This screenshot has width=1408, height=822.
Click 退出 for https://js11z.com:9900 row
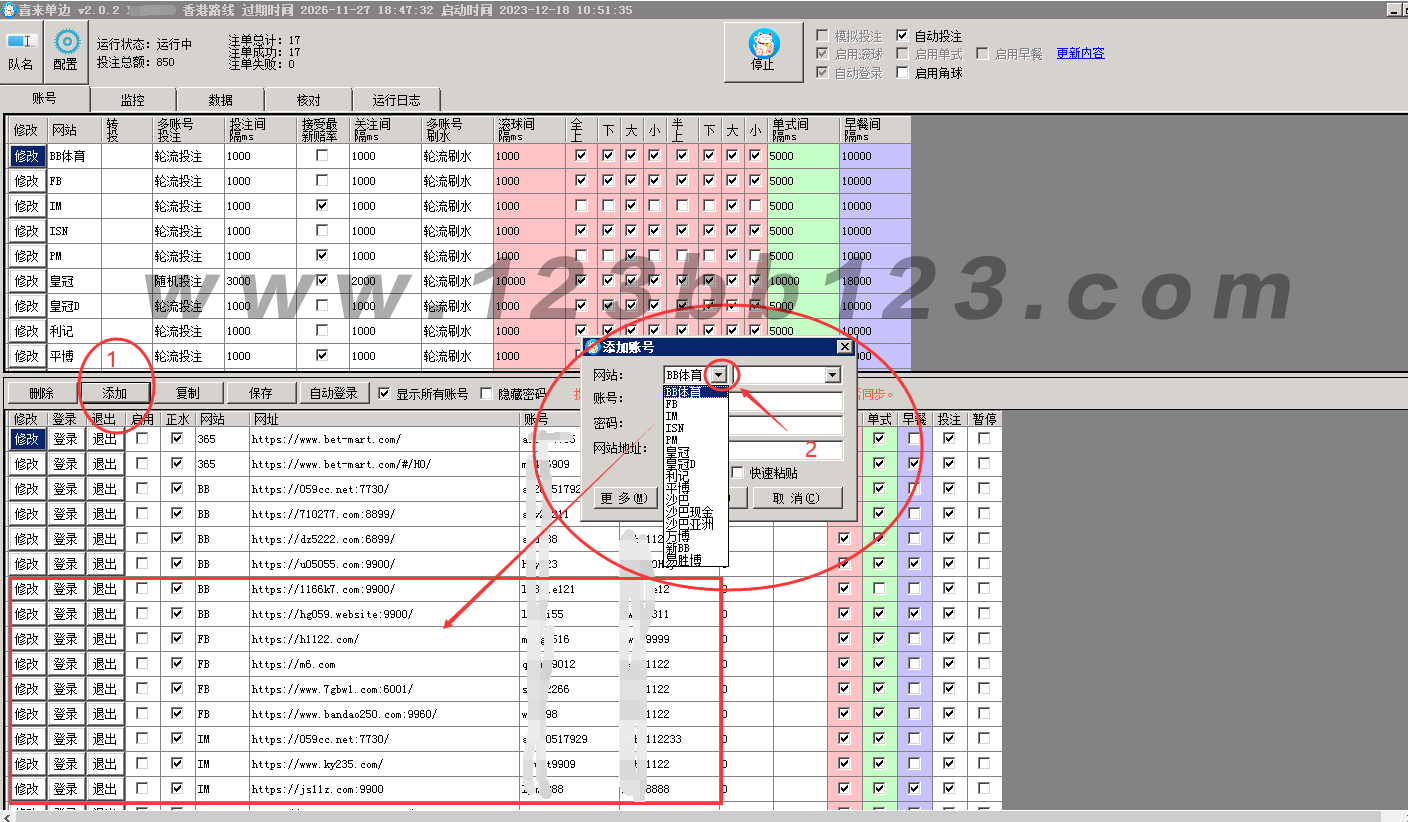pos(105,789)
